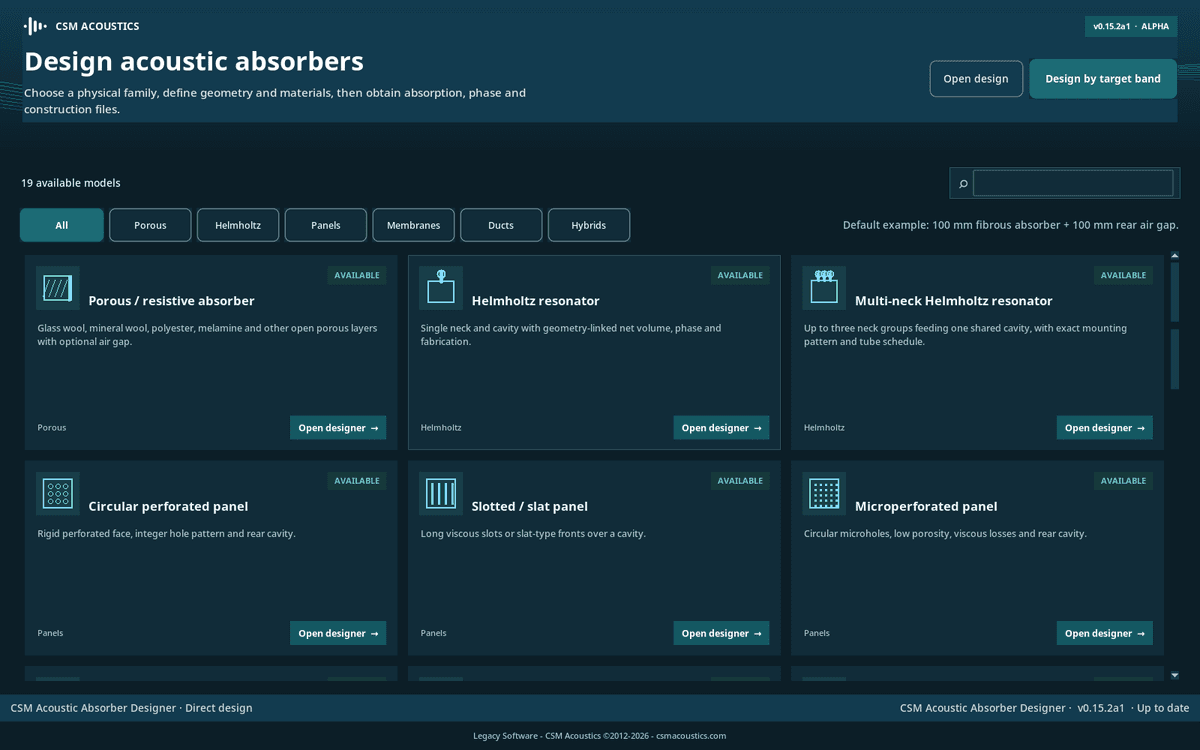Click AVAILABLE badge on Slotted / slat panel

740,481
